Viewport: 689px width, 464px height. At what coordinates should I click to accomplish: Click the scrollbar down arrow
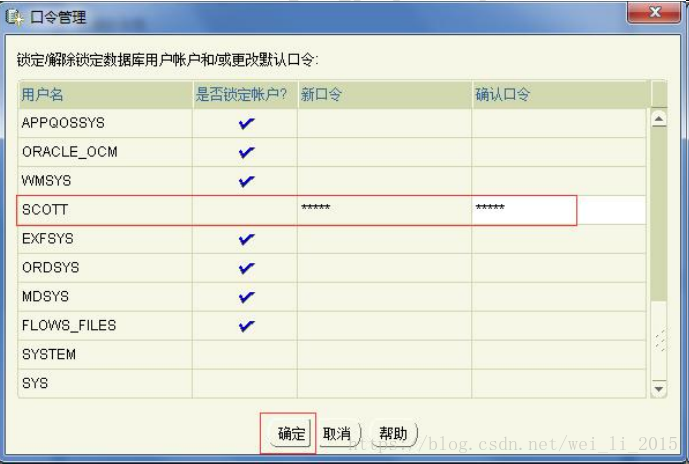659,389
